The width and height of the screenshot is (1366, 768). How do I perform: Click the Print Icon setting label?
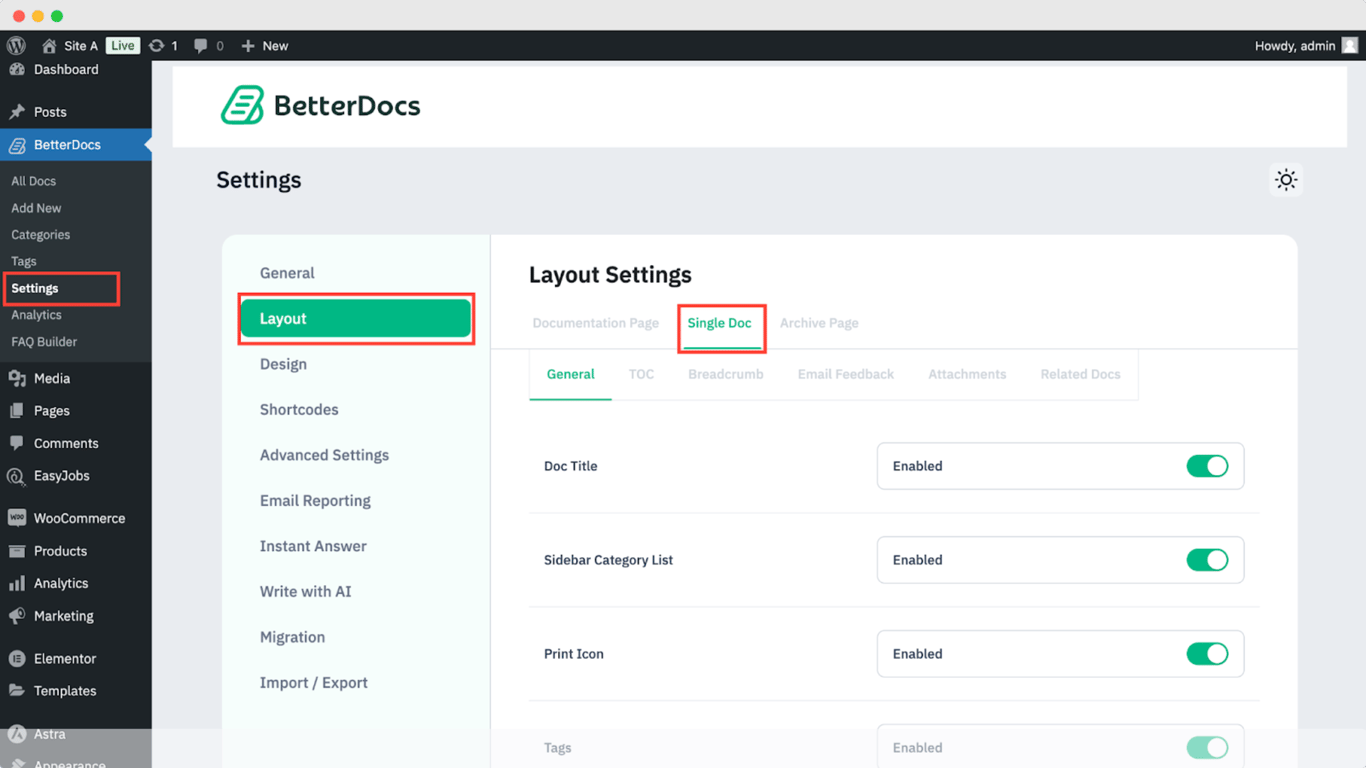574,654
